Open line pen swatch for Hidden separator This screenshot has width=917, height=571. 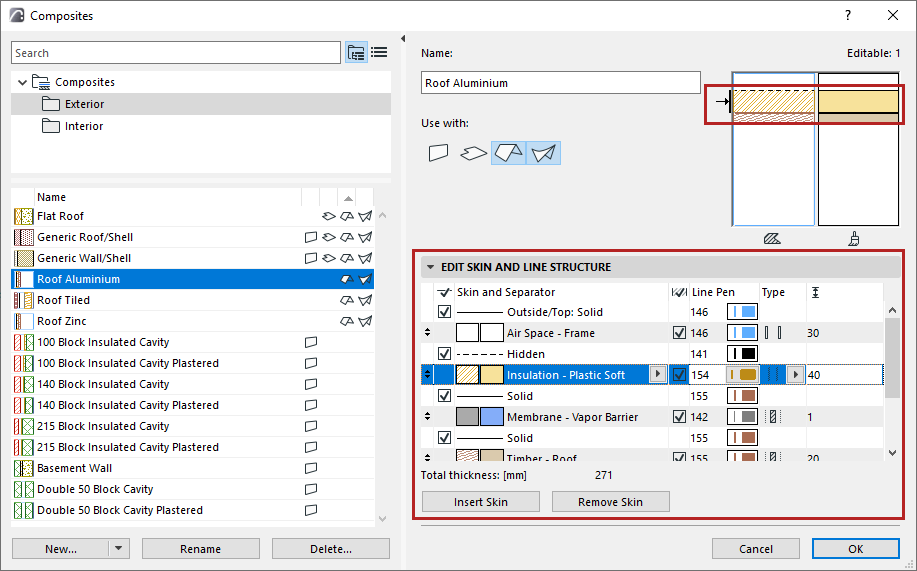pos(742,354)
